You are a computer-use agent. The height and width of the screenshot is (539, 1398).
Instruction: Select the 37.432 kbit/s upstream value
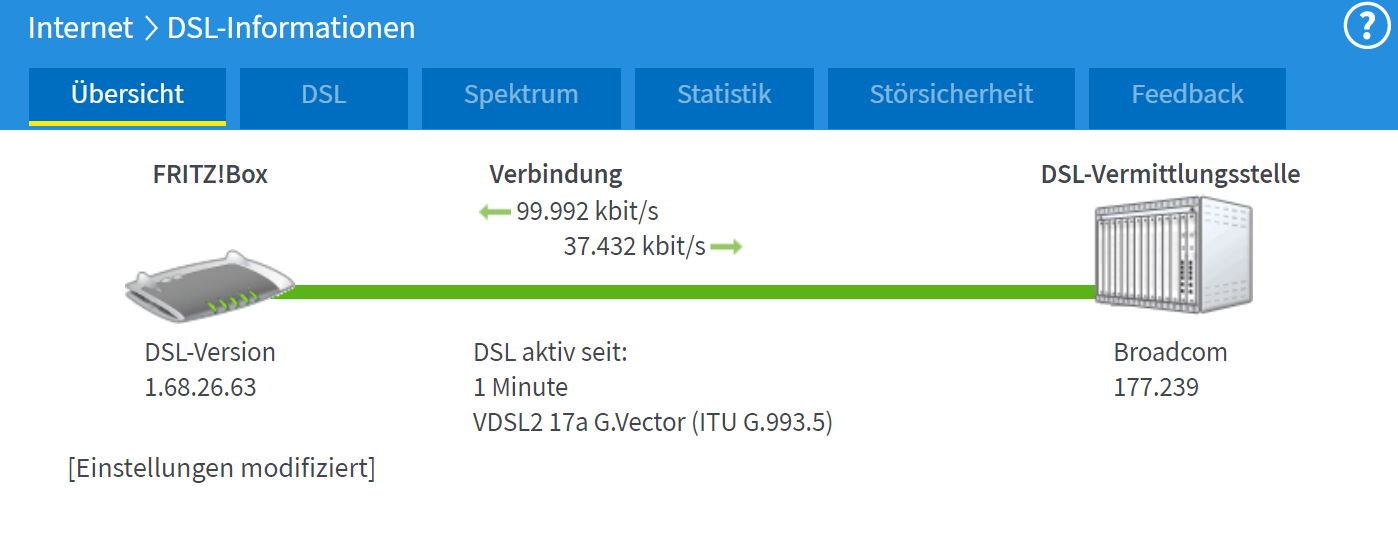coord(634,247)
